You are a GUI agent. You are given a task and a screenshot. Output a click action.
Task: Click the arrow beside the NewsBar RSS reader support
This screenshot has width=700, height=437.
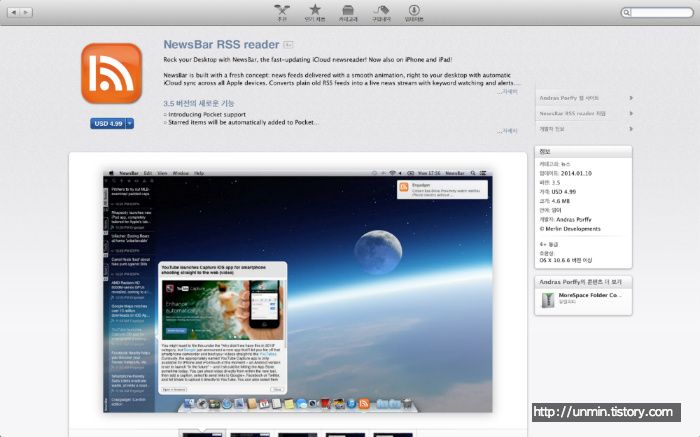tap(631, 113)
